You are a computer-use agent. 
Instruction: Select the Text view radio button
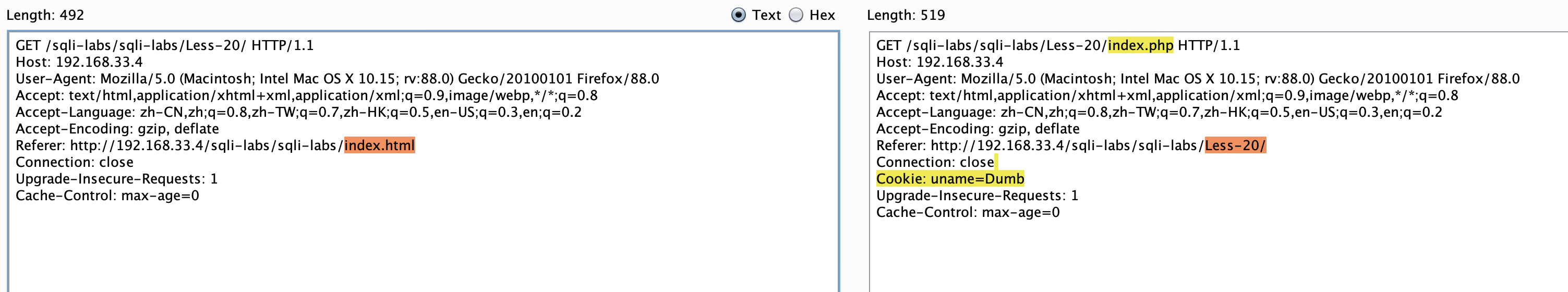point(738,15)
